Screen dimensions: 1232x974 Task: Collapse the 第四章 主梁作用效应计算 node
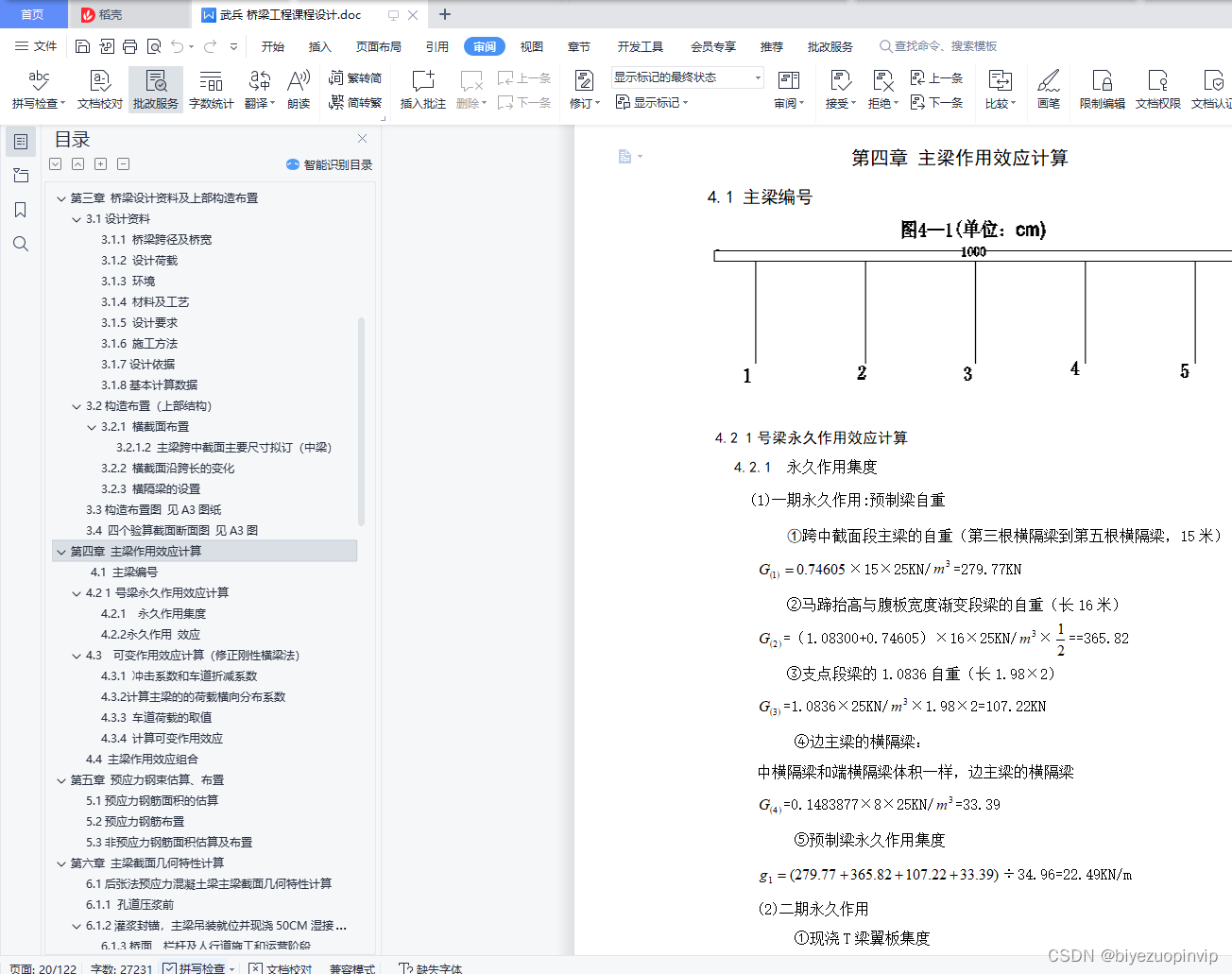(61, 552)
